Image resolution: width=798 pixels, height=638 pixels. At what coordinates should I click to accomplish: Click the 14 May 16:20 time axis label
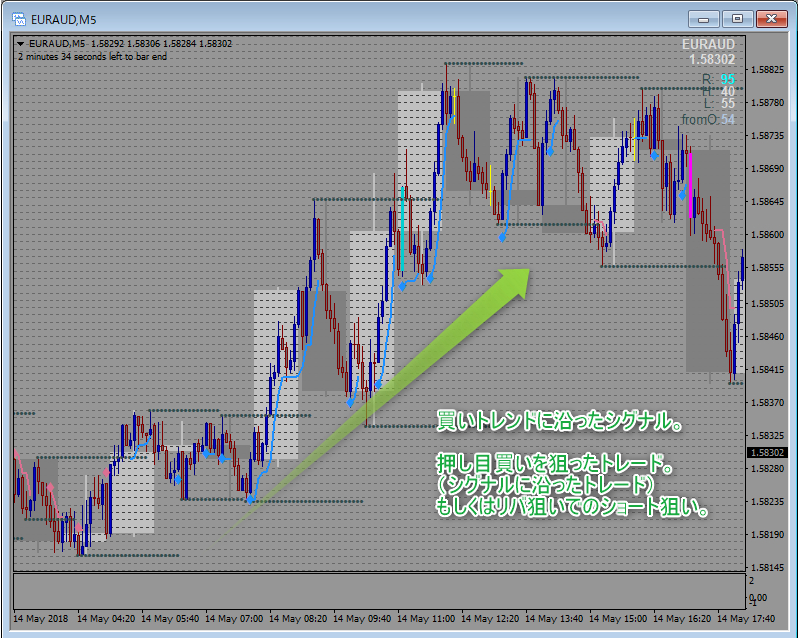click(x=682, y=619)
